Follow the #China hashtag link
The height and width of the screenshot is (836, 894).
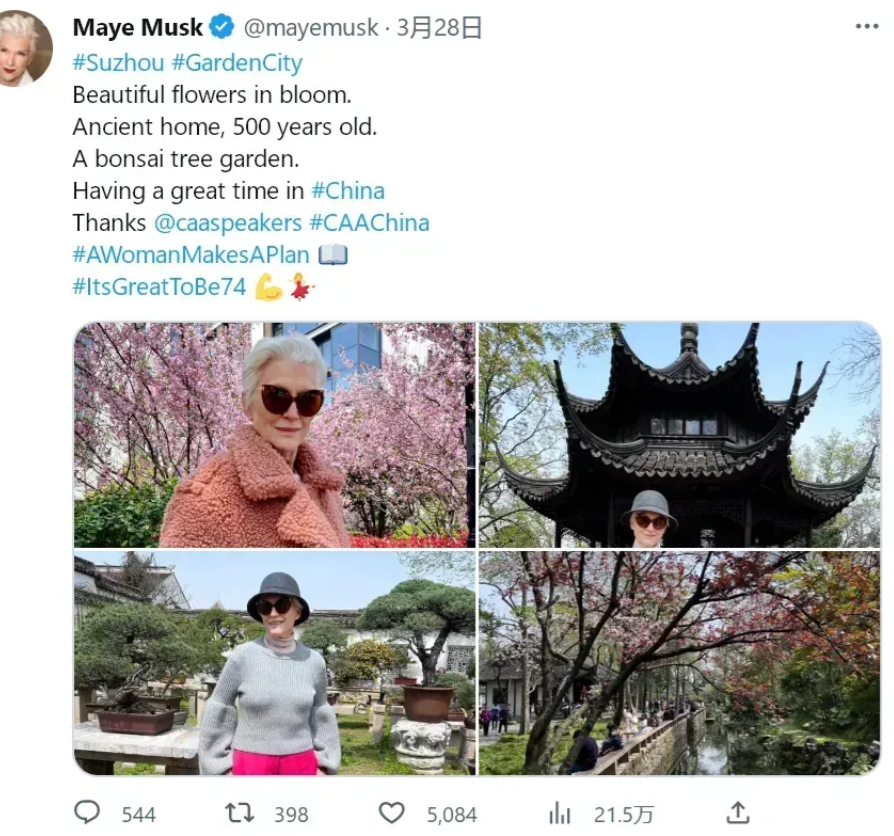pos(348,190)
